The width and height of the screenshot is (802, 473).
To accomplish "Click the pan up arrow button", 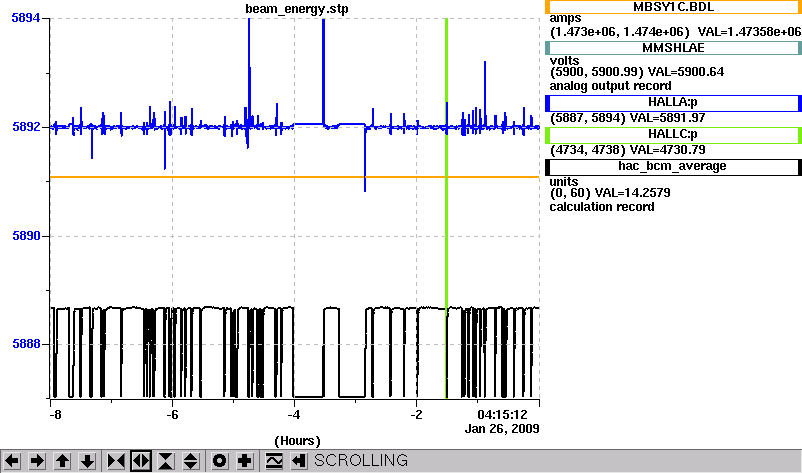I will (62, 461).
